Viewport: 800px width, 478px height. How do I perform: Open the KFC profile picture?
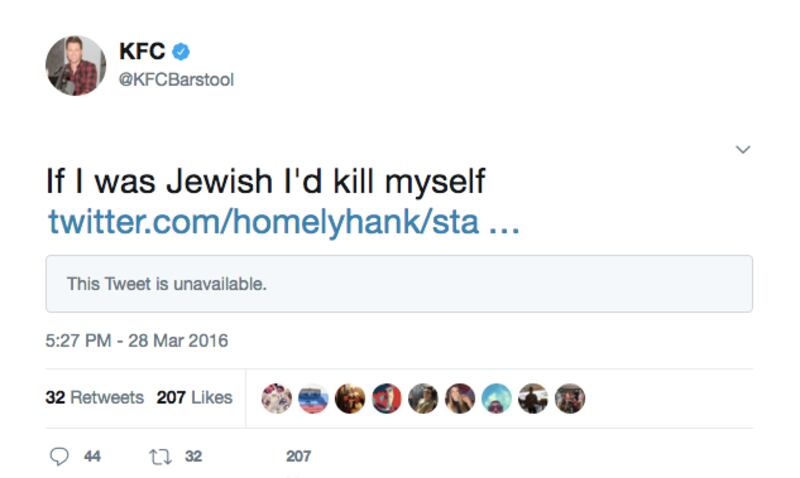click(x=75, y=66)
